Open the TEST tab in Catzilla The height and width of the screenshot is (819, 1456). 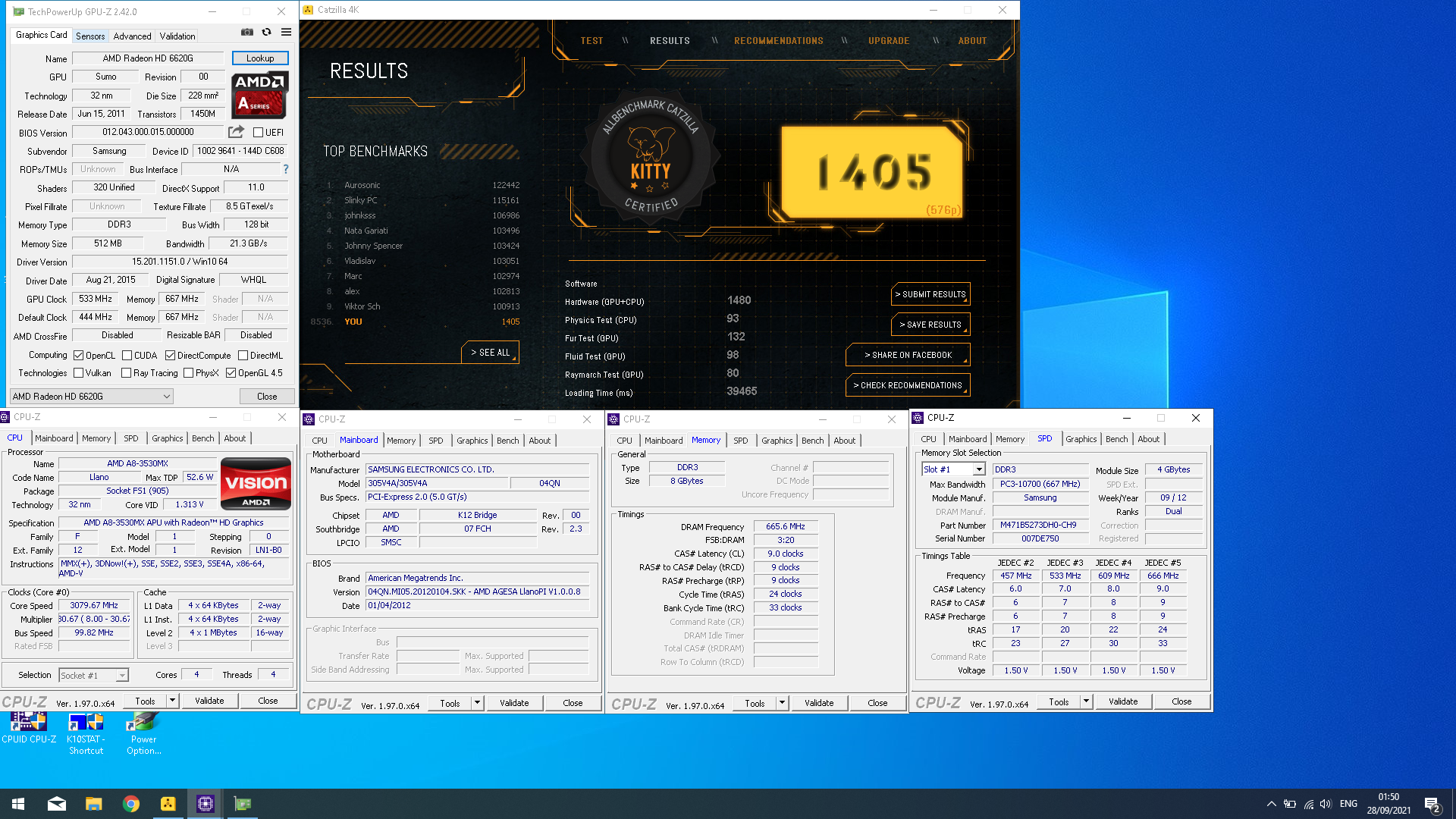[592, 41]
